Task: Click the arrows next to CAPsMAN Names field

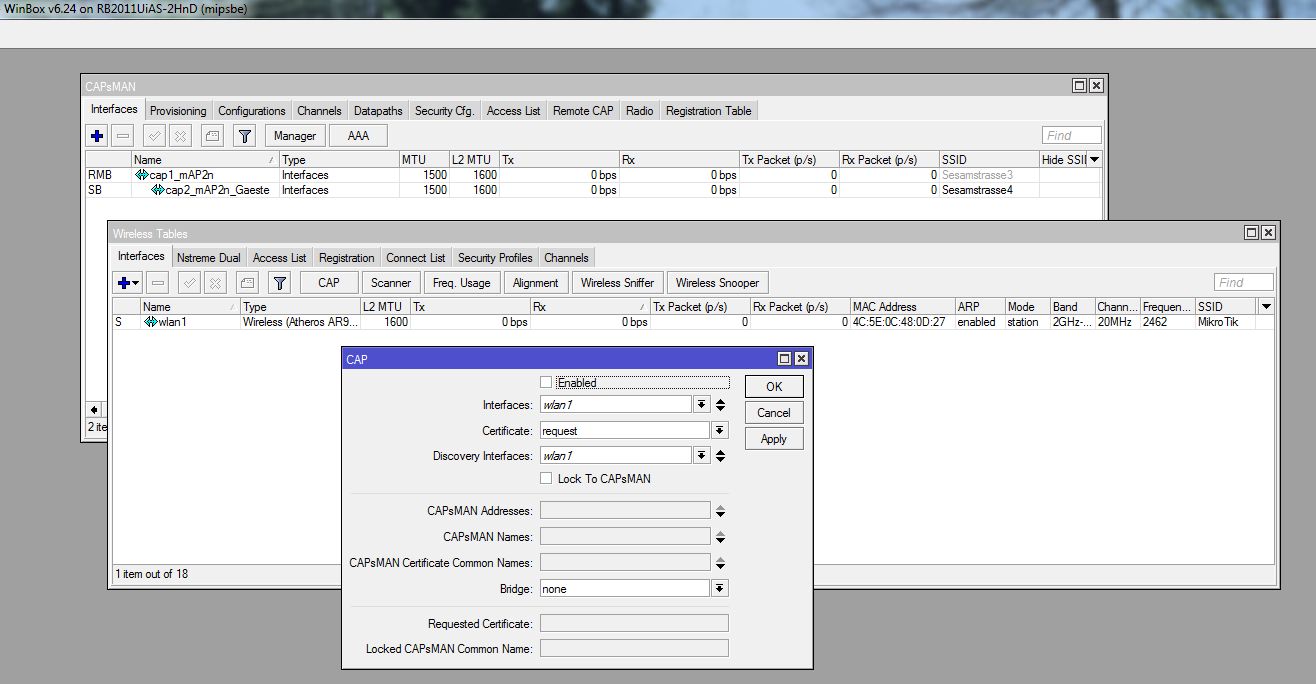Action: pos(721,537)
